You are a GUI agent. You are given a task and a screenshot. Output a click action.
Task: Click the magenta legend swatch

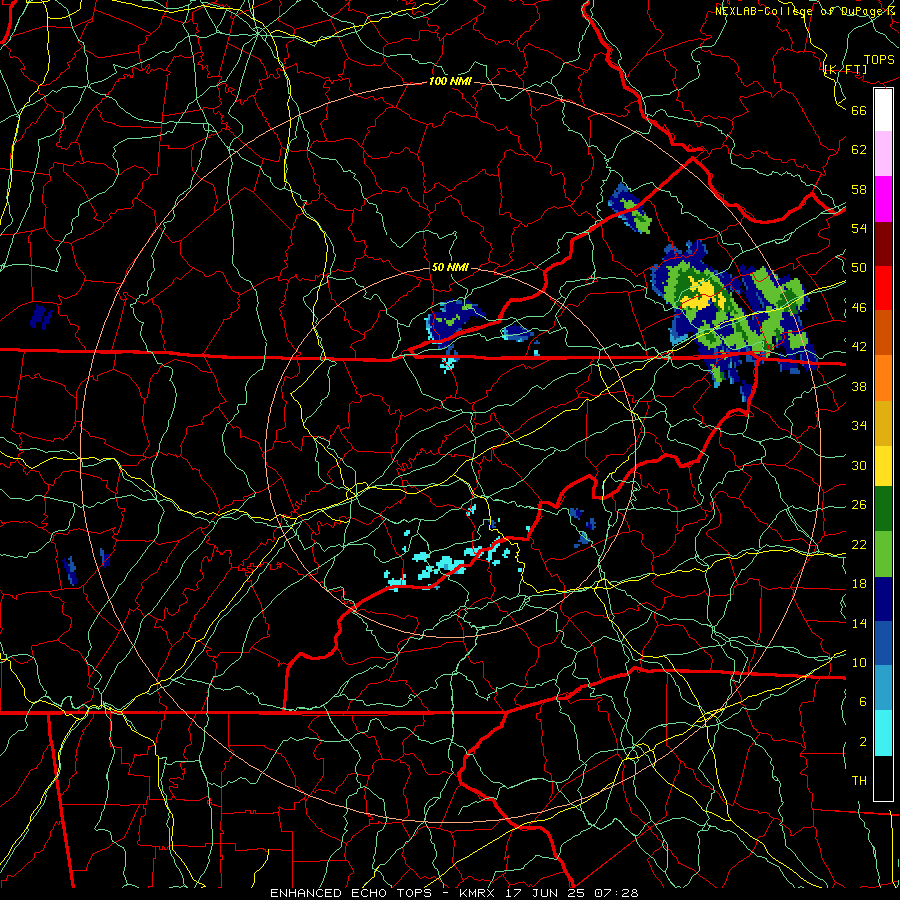[883, 199]
